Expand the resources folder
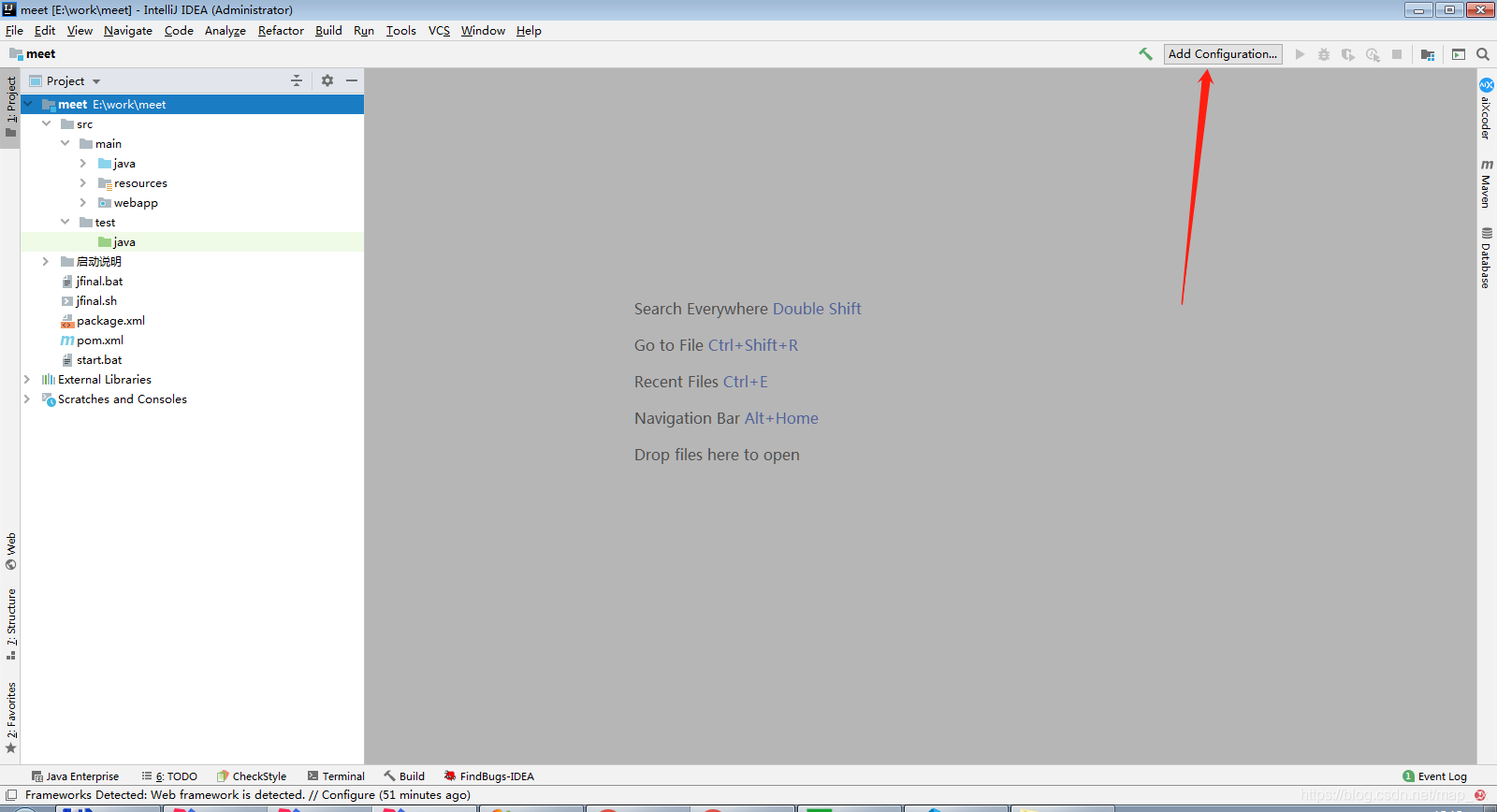The image size is (1497, 812). (x=83, y=182)
